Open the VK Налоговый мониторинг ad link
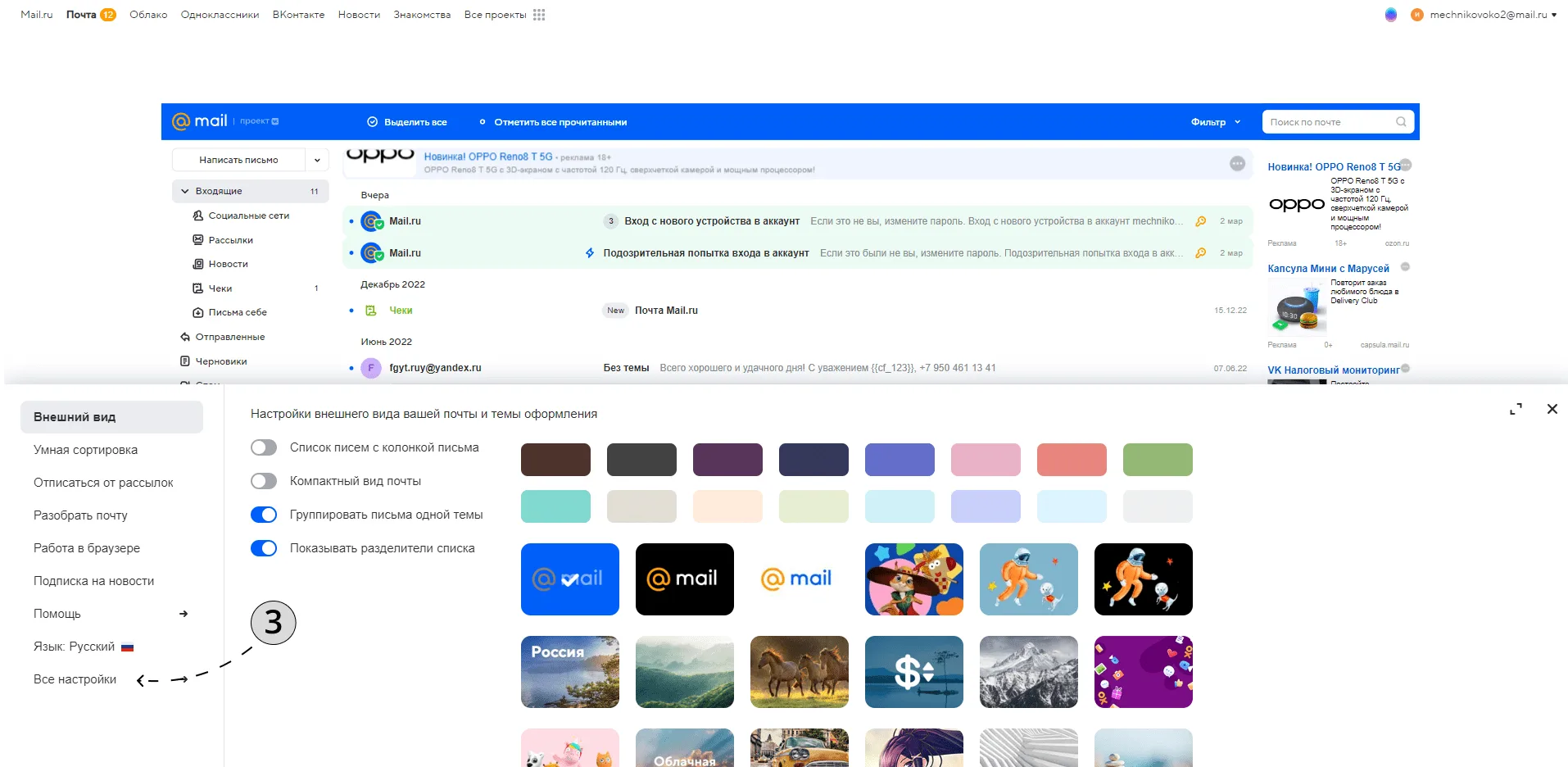Image resolution: width=1568 pixels, height=767 pixels. (x=1334, y=370)
